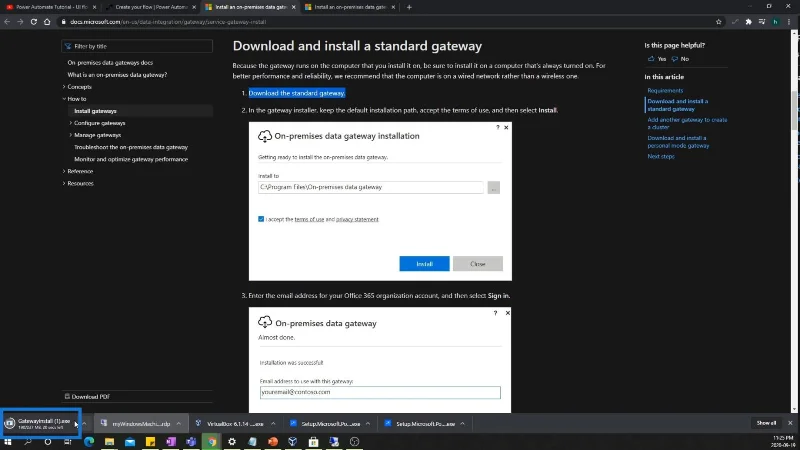Open the Chrome profile avatar
The height and width of the screenshot is (450, 800).
point(776,22)
